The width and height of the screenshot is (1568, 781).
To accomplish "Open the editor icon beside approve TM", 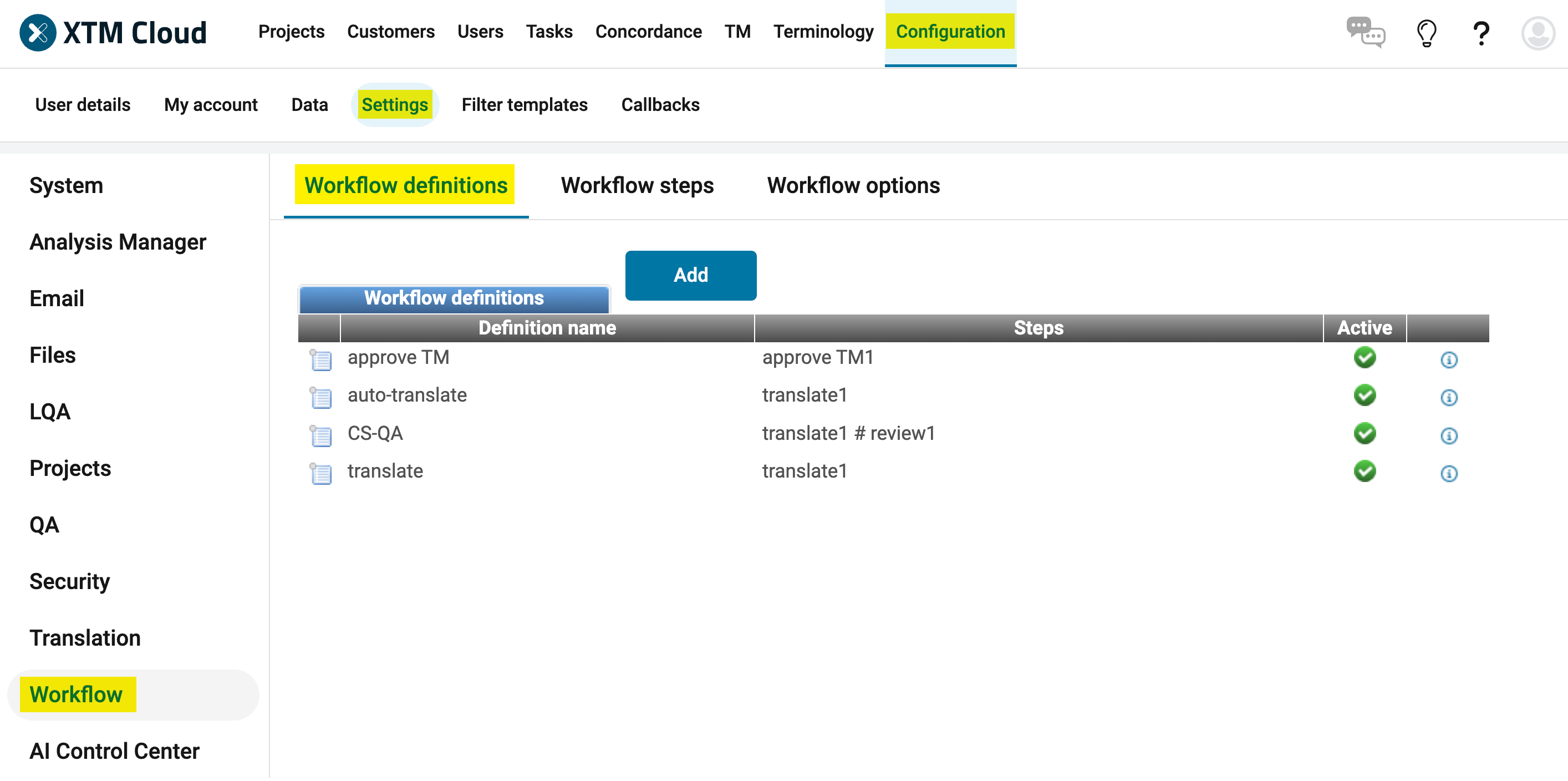I will 321,360.
